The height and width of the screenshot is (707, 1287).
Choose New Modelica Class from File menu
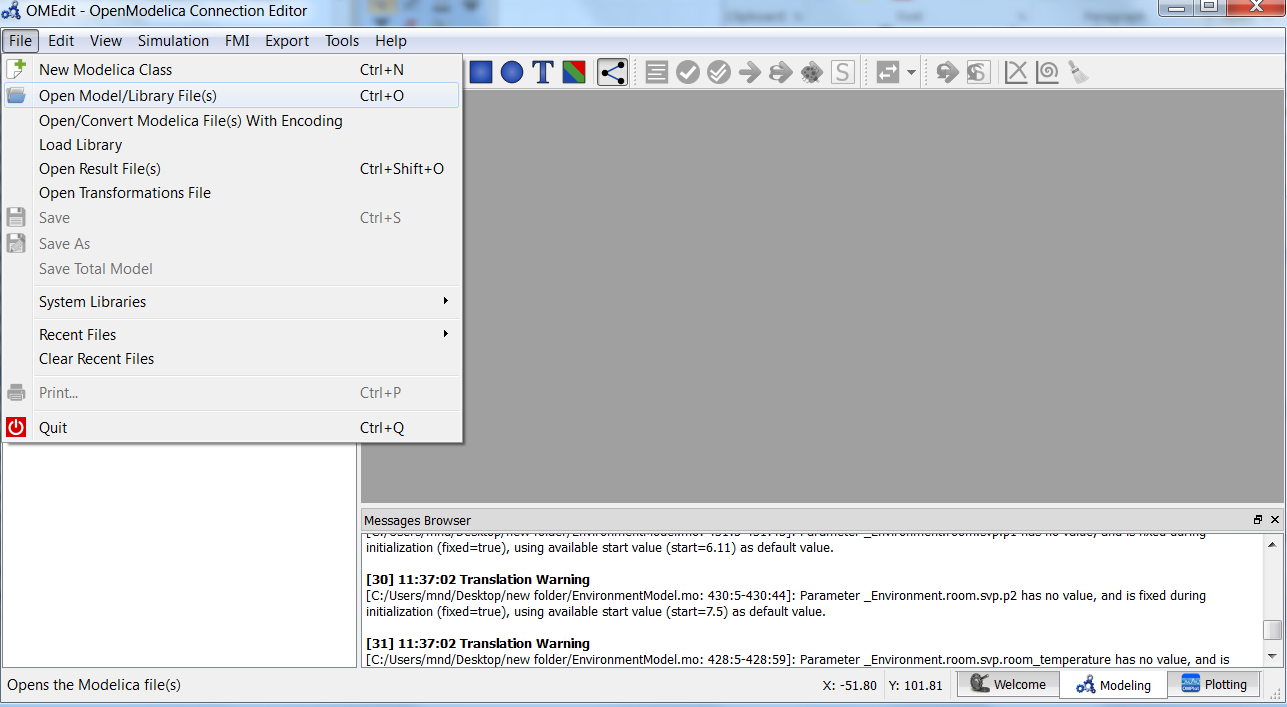point(231,70)
